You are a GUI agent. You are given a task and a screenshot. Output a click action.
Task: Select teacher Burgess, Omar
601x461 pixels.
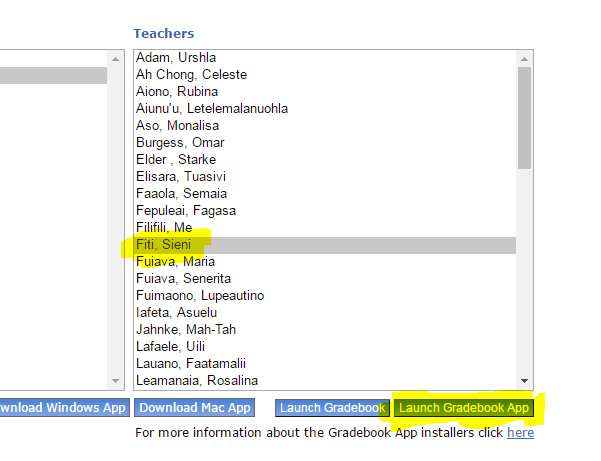tap(325, 143)
